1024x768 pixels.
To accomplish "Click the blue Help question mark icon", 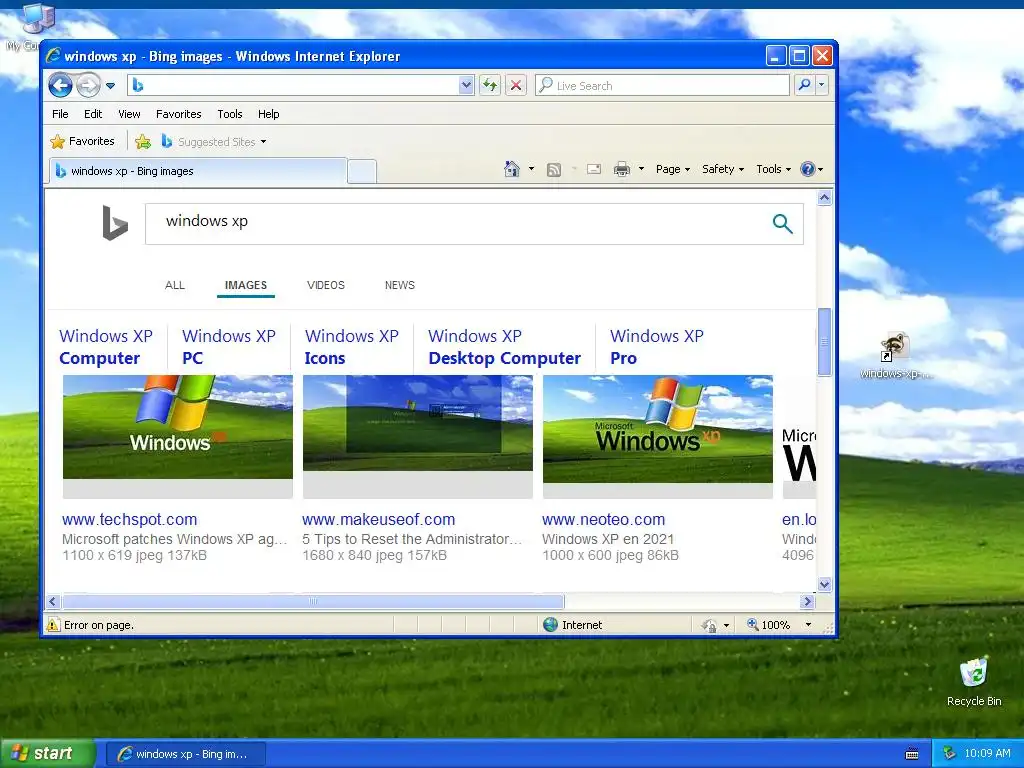I will click(x=808, y=169).
